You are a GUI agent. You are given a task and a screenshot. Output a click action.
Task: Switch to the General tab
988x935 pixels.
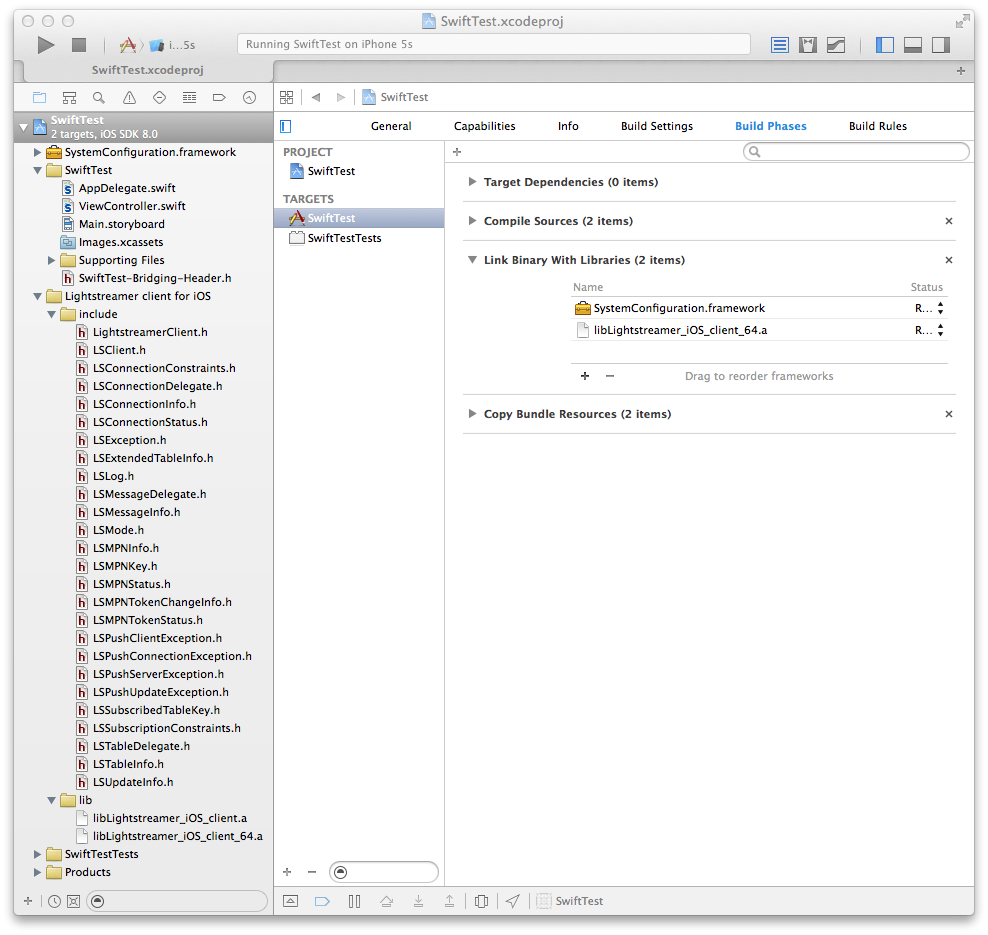[x=391, y=126]
